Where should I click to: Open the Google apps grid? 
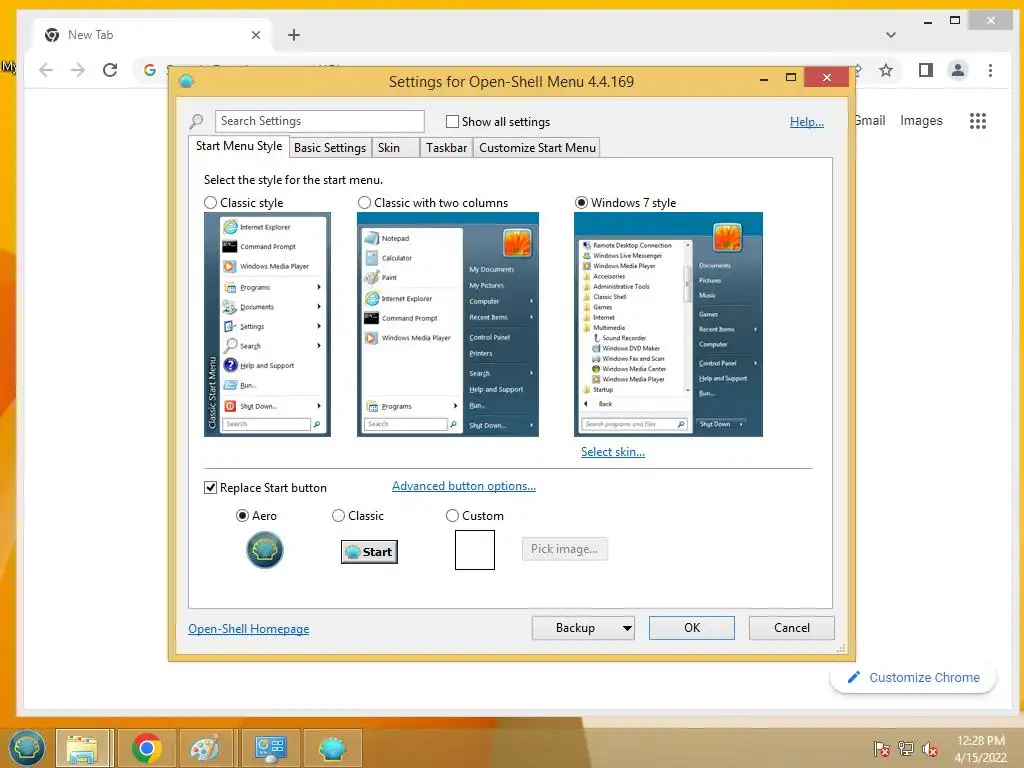pos(978,121)
